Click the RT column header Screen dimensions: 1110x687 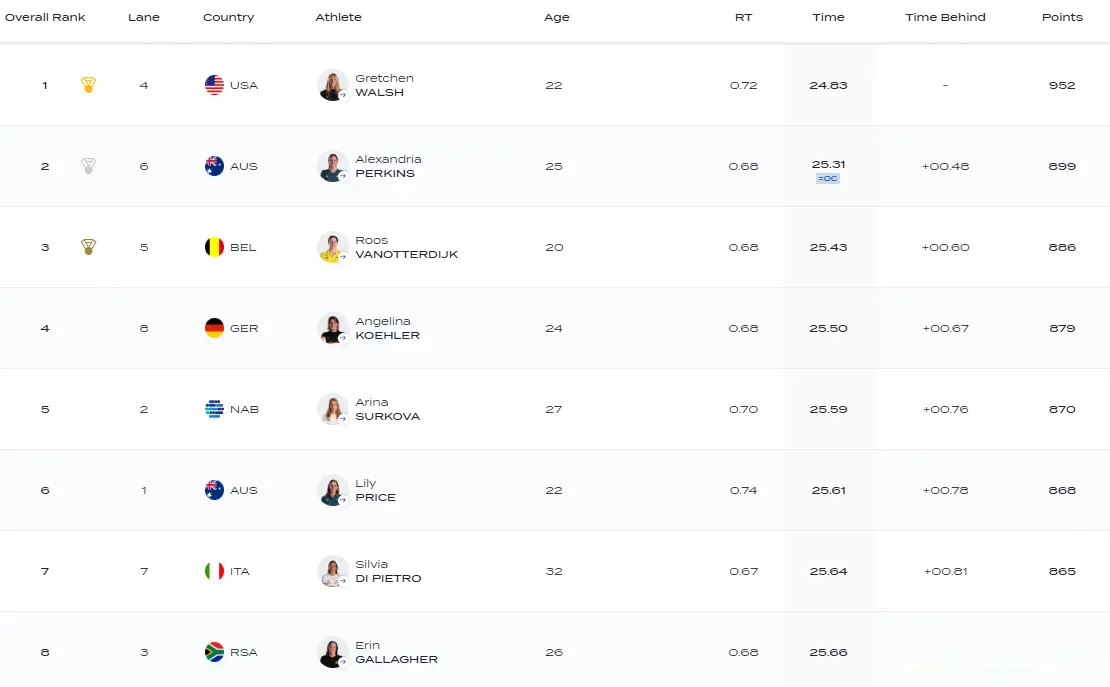(743, 17)
